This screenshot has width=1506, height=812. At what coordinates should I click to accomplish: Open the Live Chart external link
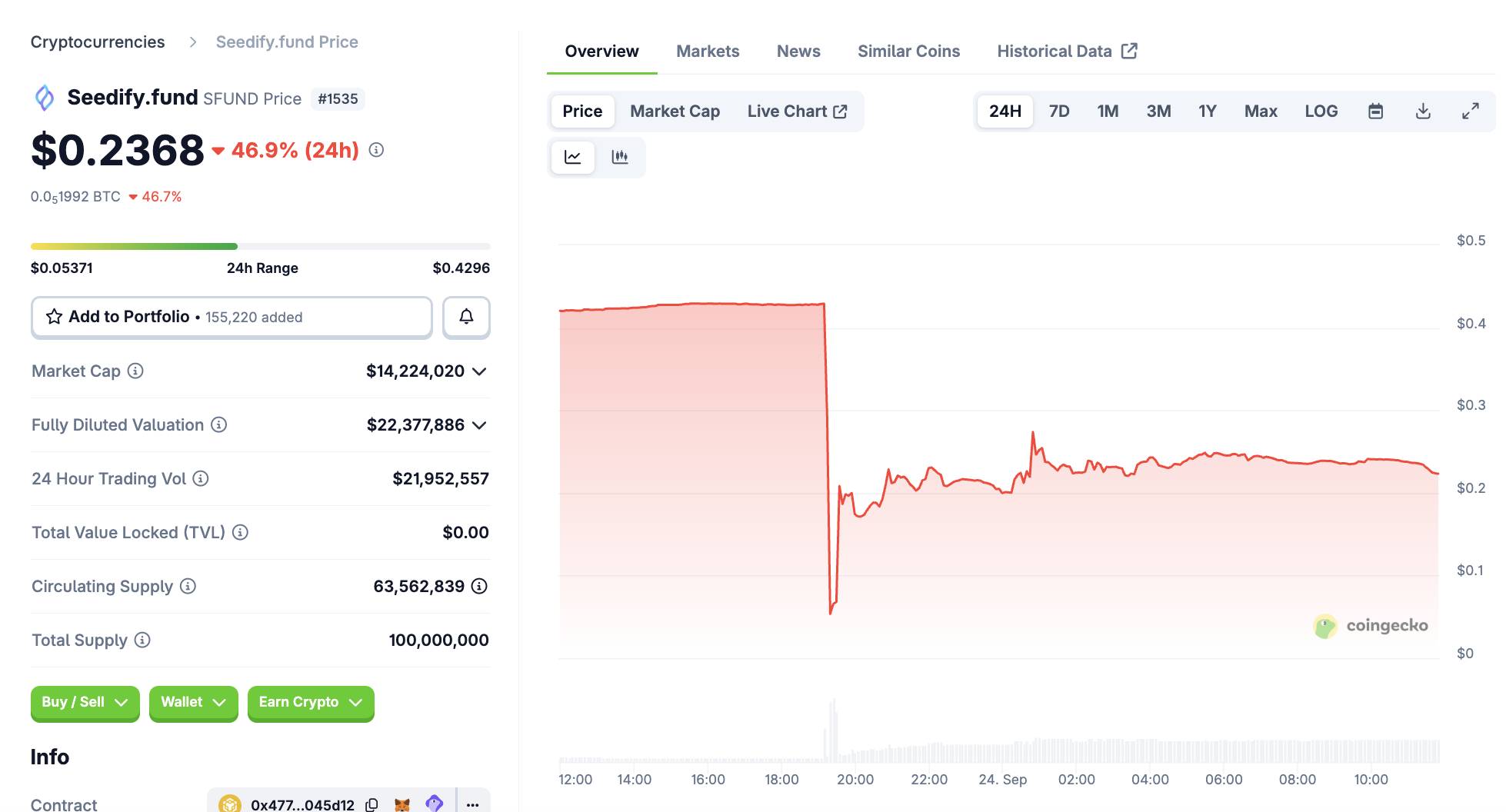coord(797,111)
